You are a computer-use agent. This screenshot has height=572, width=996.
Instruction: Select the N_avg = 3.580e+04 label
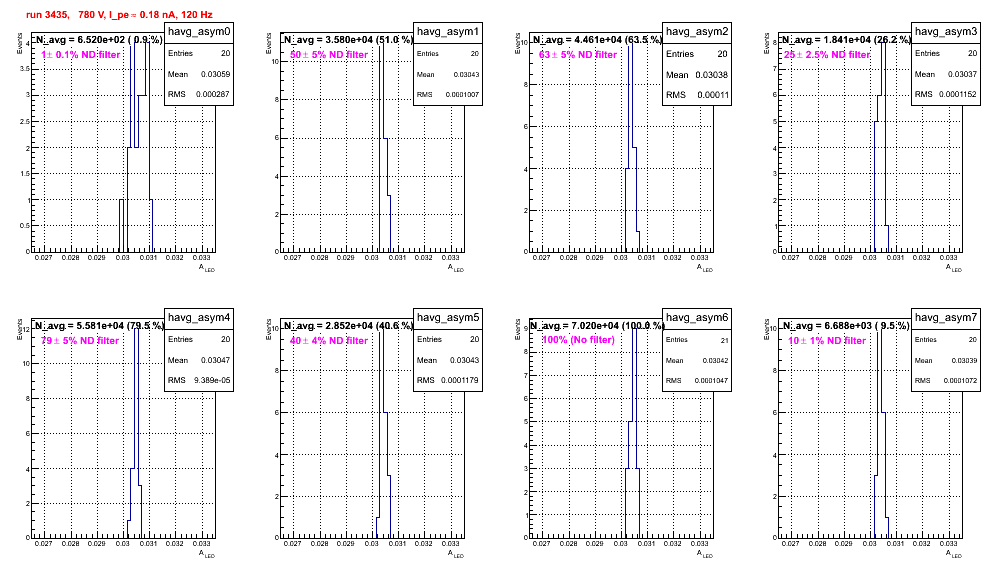(x=348, y=39)
